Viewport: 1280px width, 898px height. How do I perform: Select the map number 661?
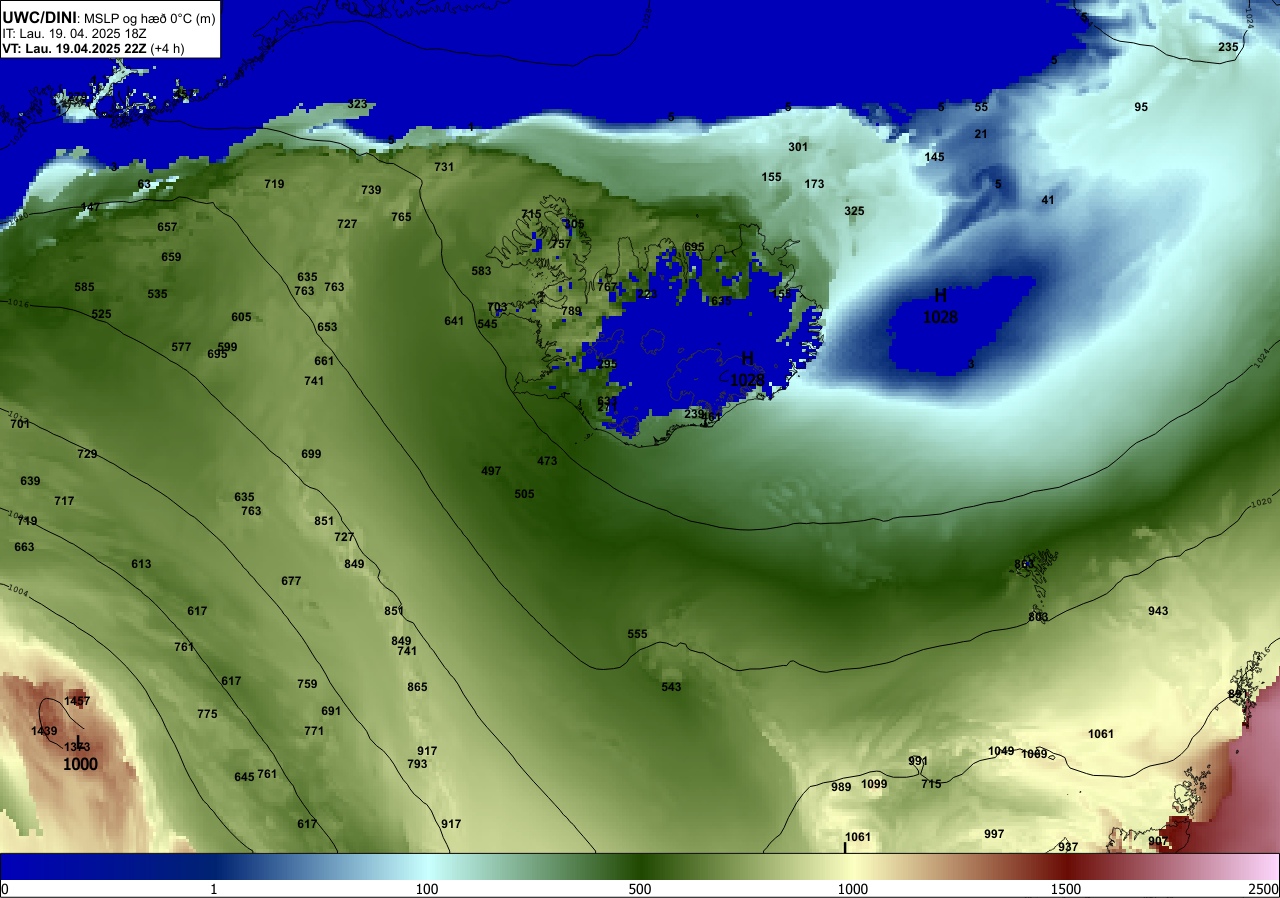(x=324, y=361)
